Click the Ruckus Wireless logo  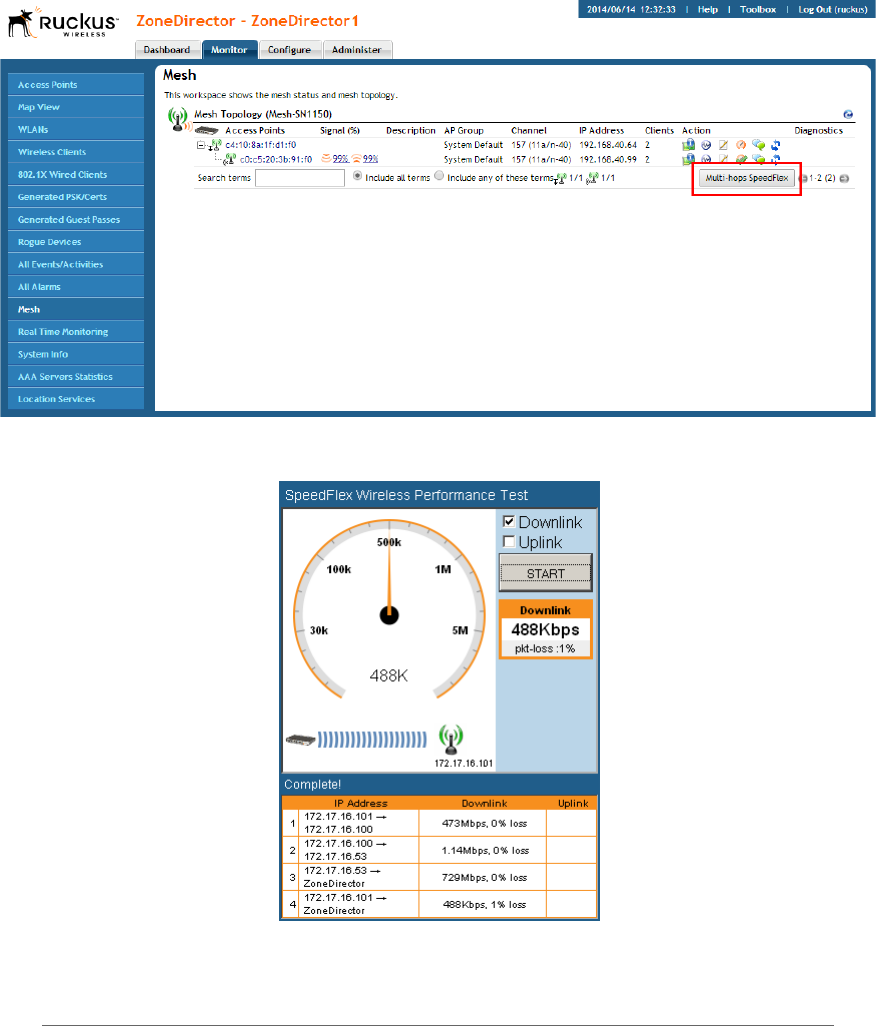tap(63, 22)
